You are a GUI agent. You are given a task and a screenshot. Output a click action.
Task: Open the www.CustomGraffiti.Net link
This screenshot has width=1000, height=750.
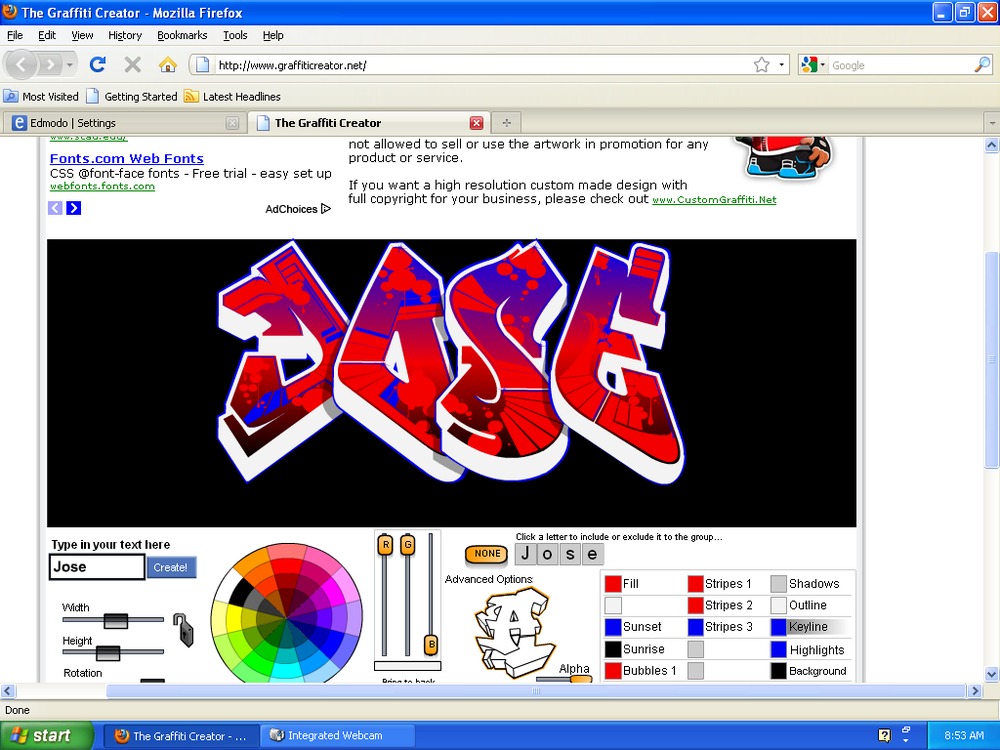(714, 200)
